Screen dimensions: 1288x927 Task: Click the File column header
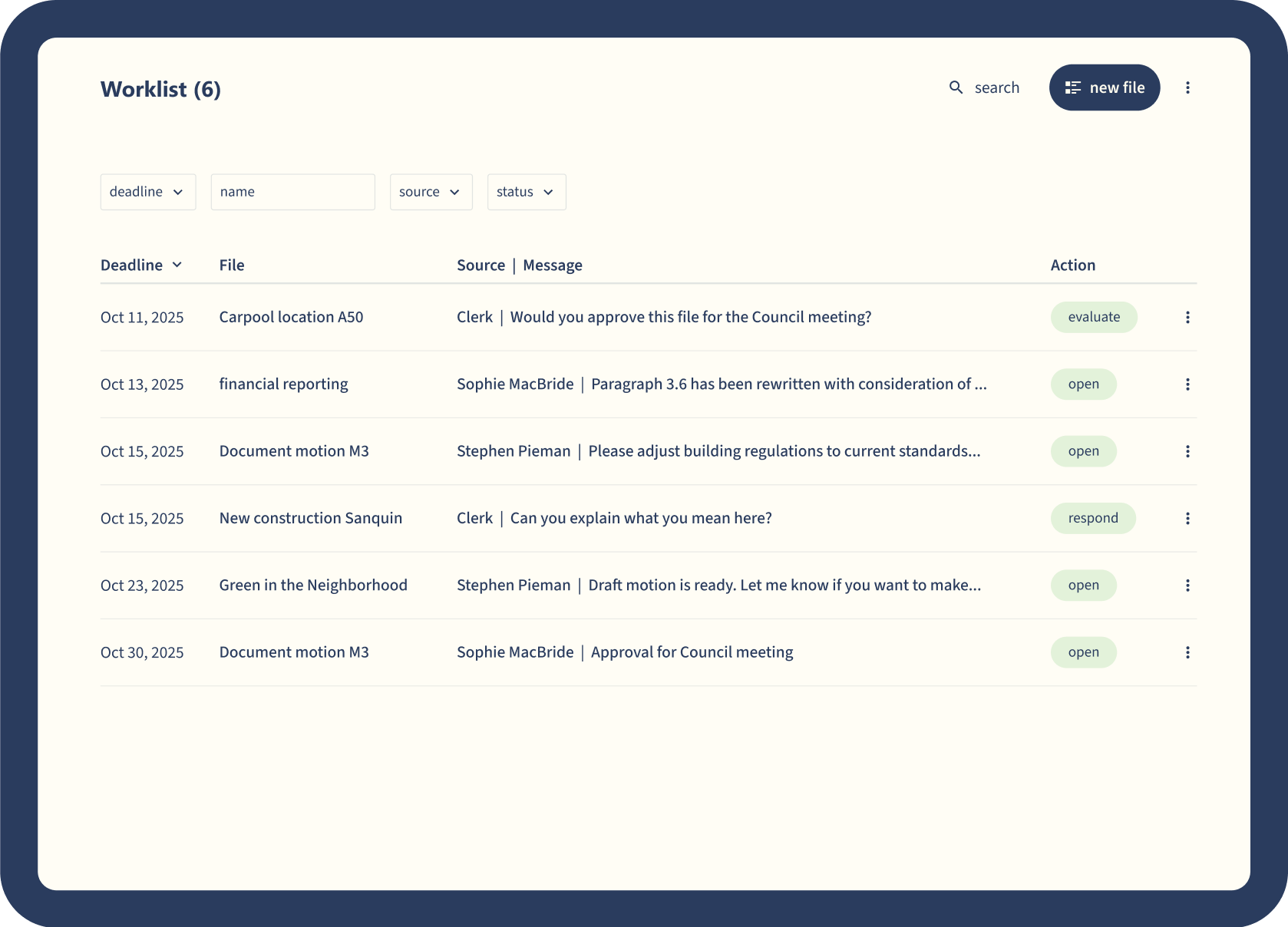click(232, 265)
